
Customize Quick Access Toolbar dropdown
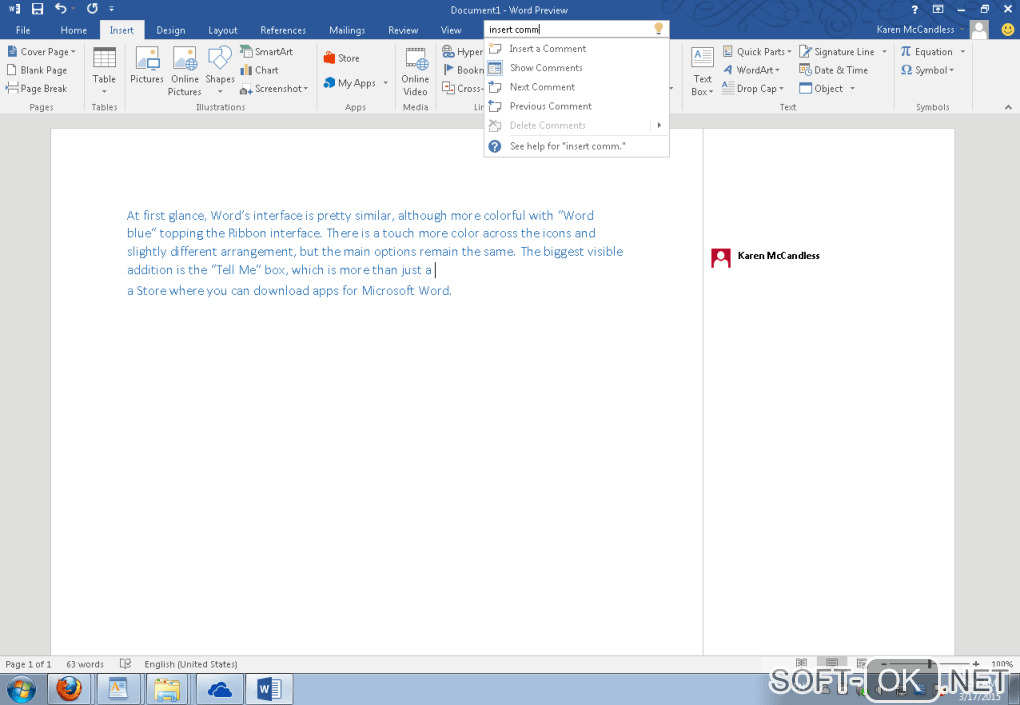(111, 9)
